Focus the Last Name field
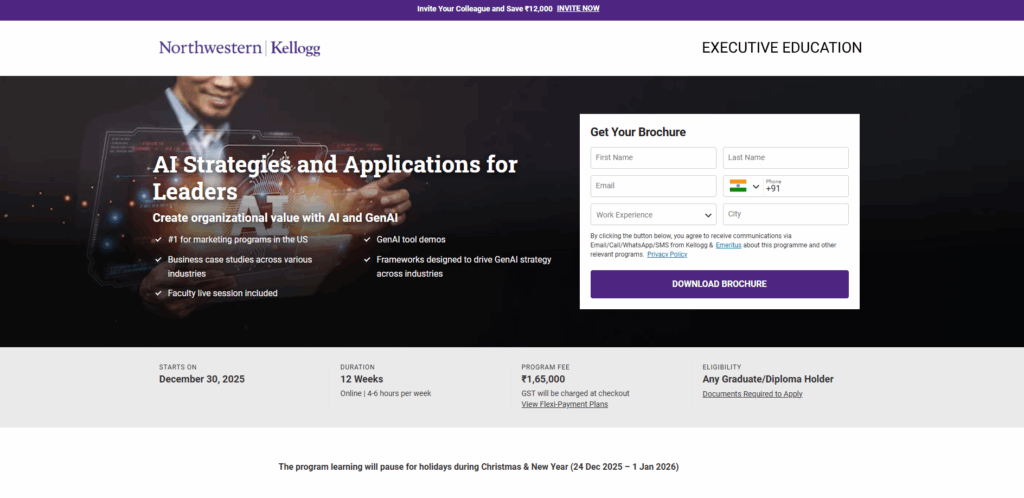Image resolution: width=1024 pixels, height=498 pixels. pyautogui.click(x=785, y=158)
